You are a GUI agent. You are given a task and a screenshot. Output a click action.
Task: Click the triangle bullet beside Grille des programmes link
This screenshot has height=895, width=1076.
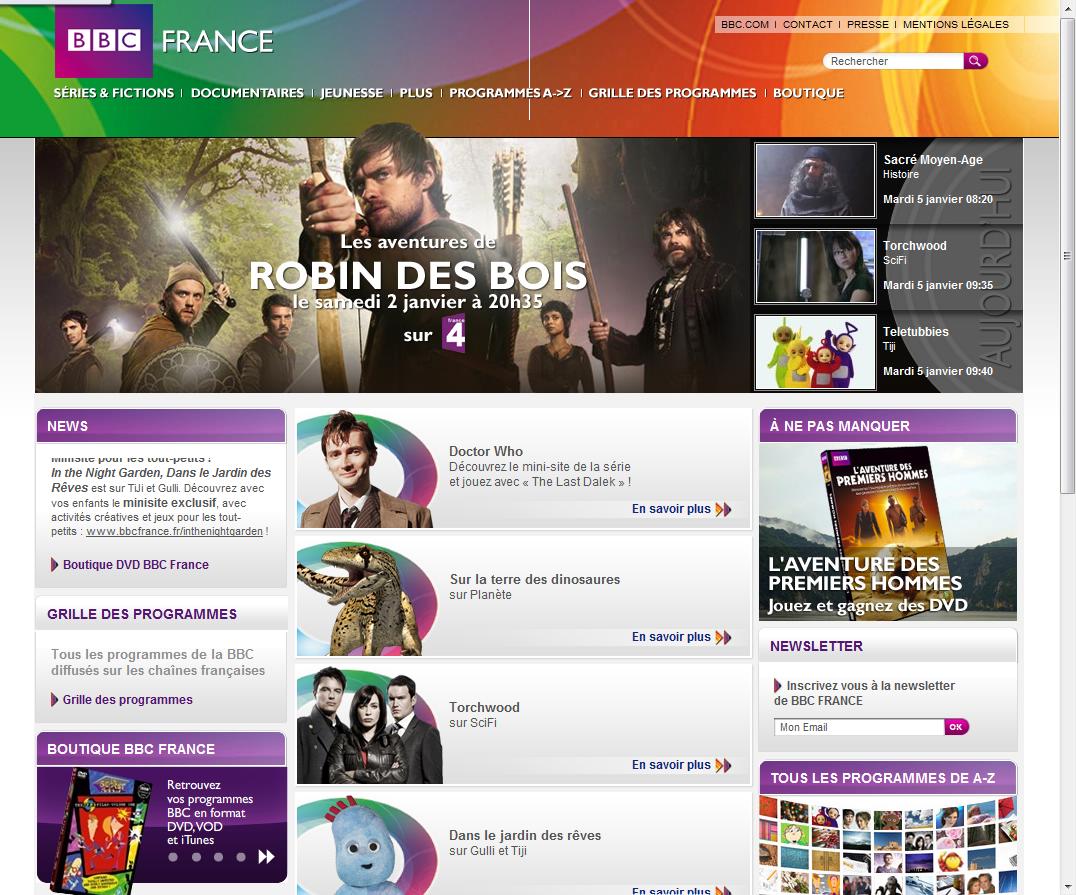[x=54, y=699]
